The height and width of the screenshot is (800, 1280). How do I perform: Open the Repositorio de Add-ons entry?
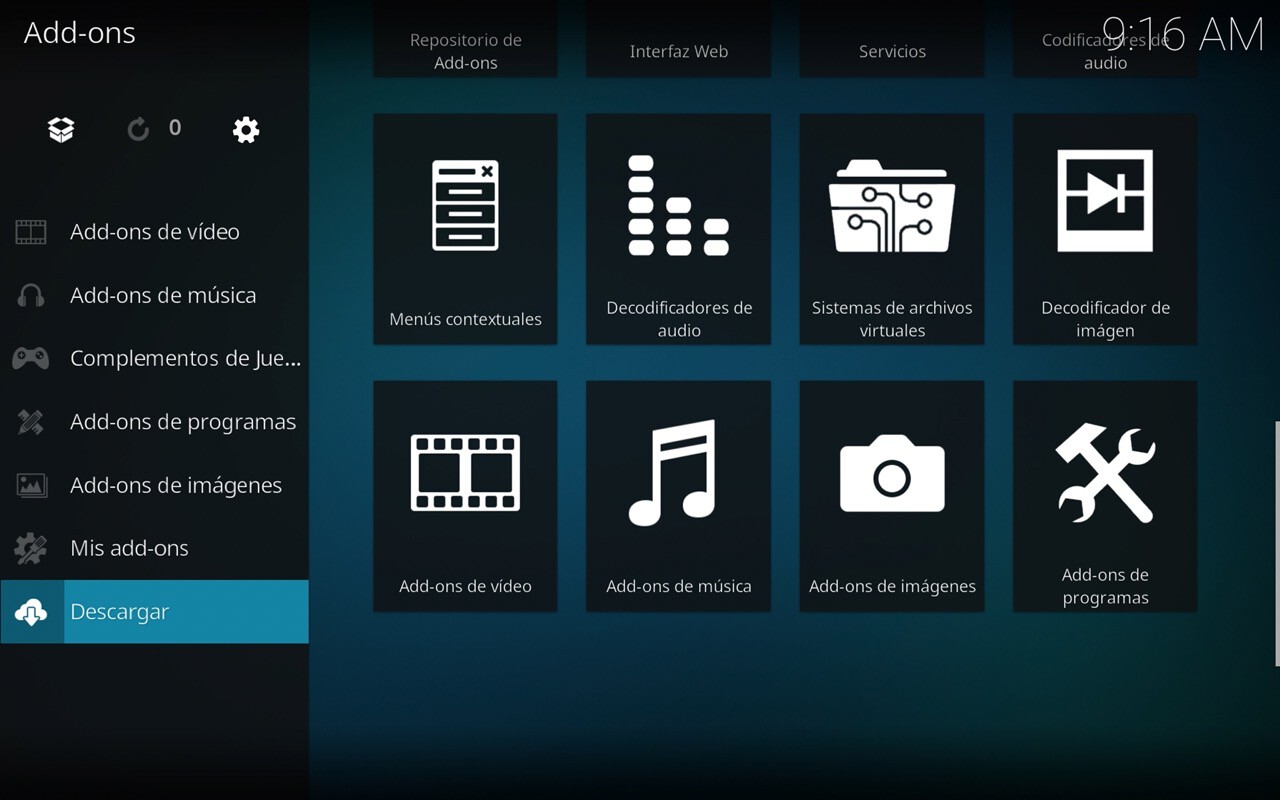(465, 40)
